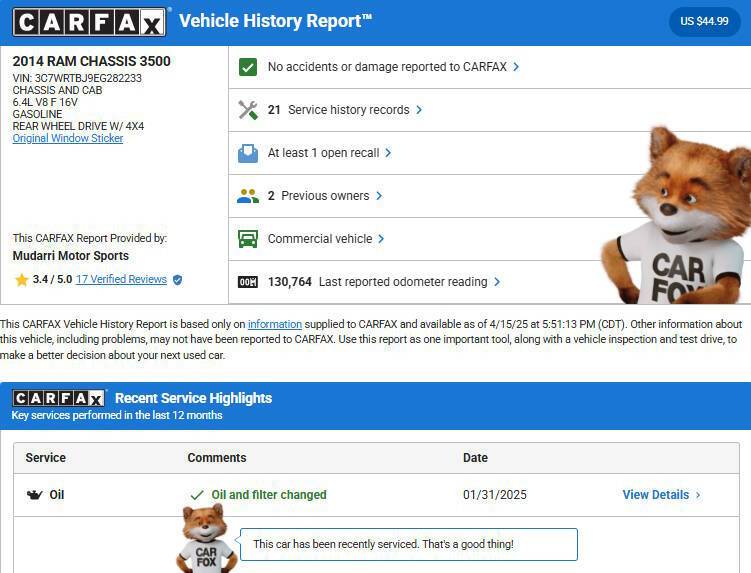Click the Mudarri Motor Sports dealer name

(71, 256)
